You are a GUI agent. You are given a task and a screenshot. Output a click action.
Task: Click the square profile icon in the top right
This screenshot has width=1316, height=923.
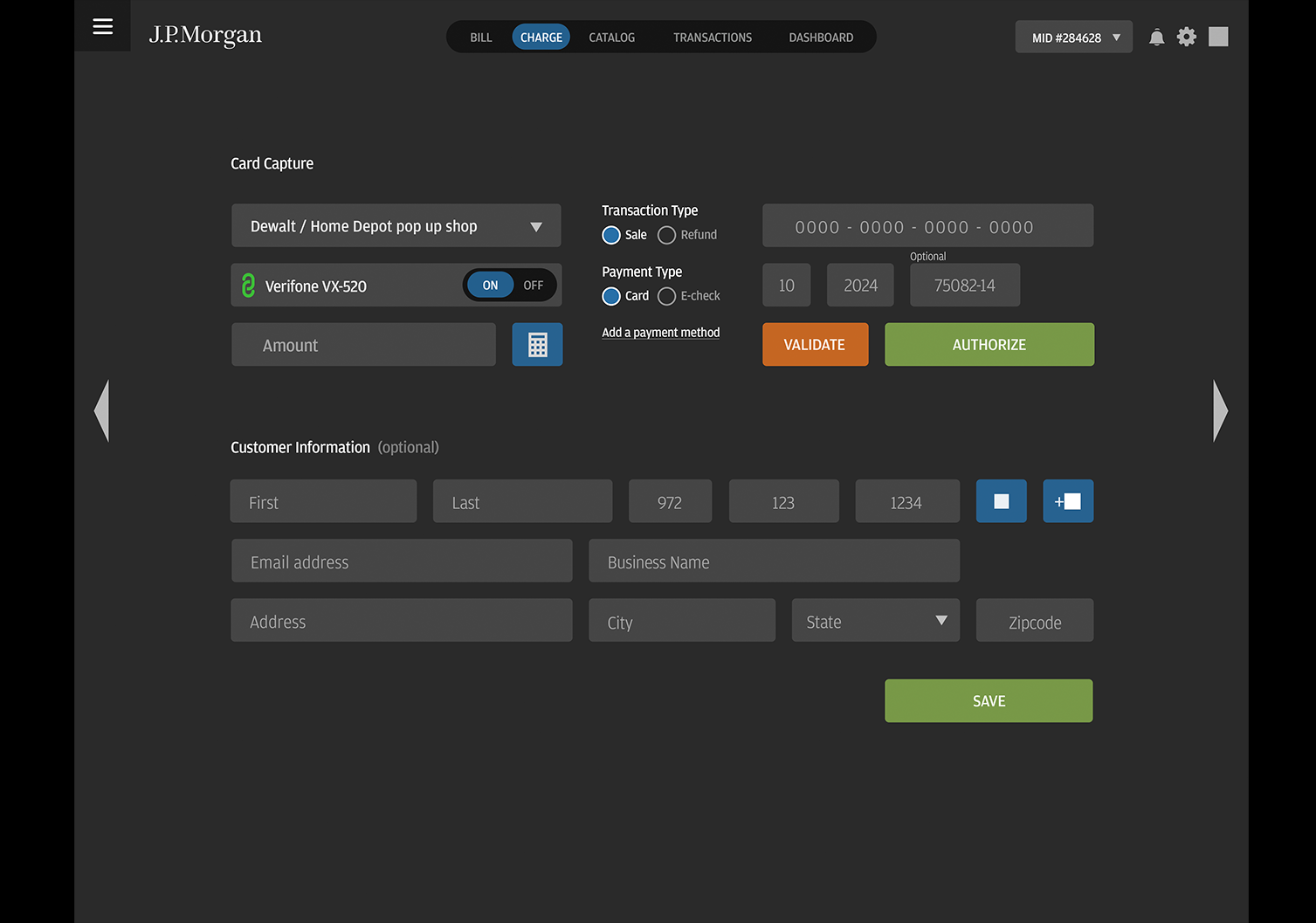click(x=1218, y=37)
